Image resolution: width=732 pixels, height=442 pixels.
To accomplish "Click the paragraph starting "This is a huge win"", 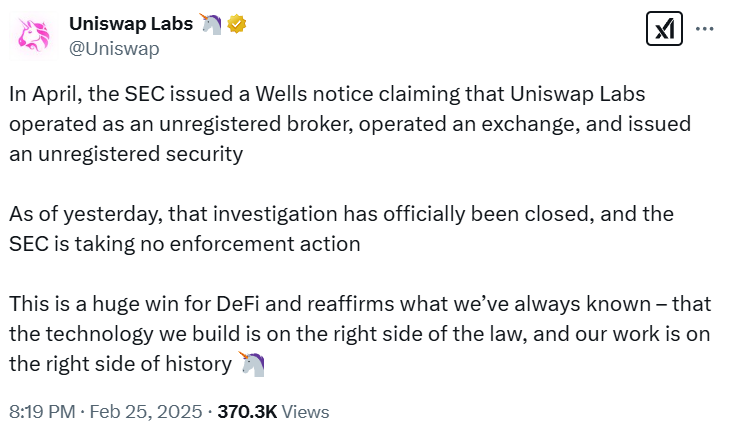I will coord(340,334).
